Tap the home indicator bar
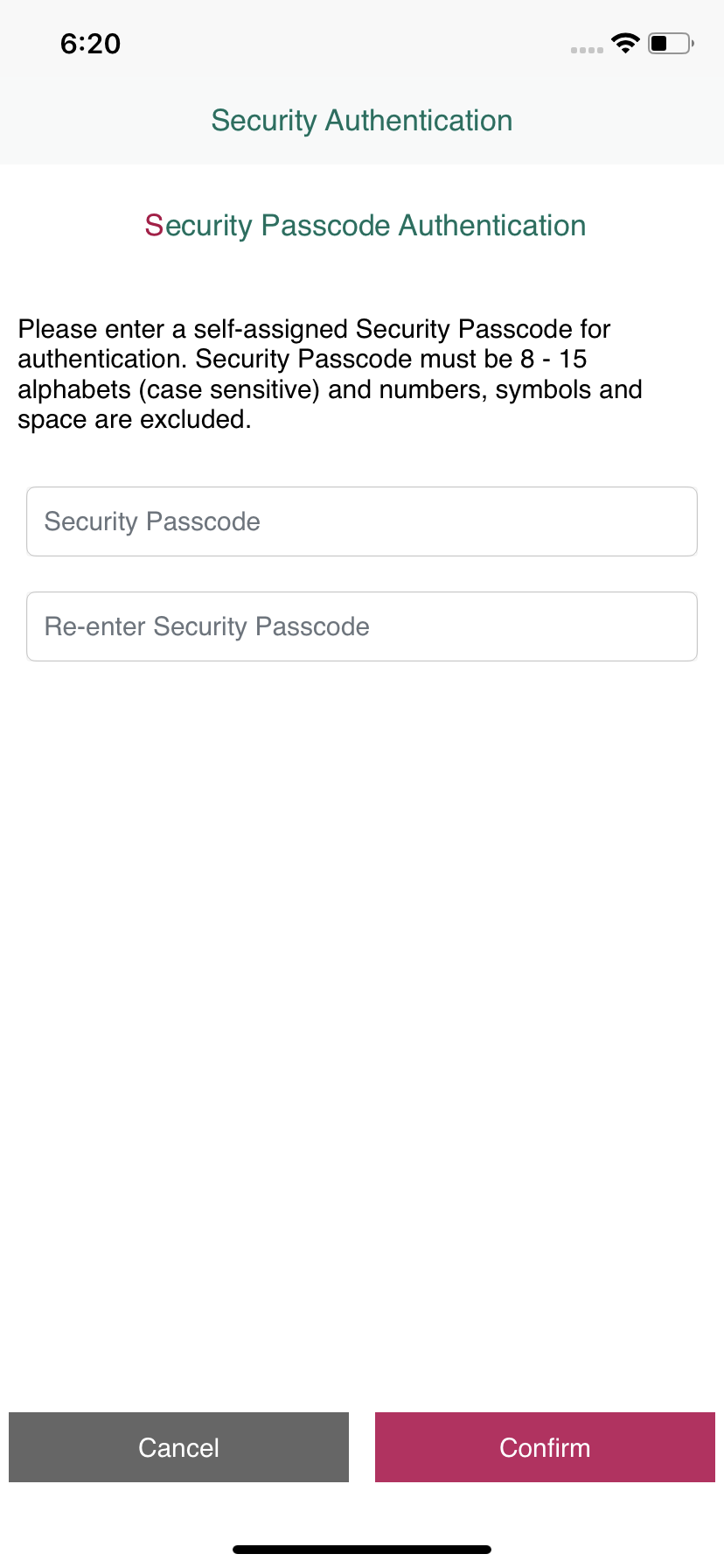The height and width of the screenshot is (1568, 724). [x=362, y=1550]
